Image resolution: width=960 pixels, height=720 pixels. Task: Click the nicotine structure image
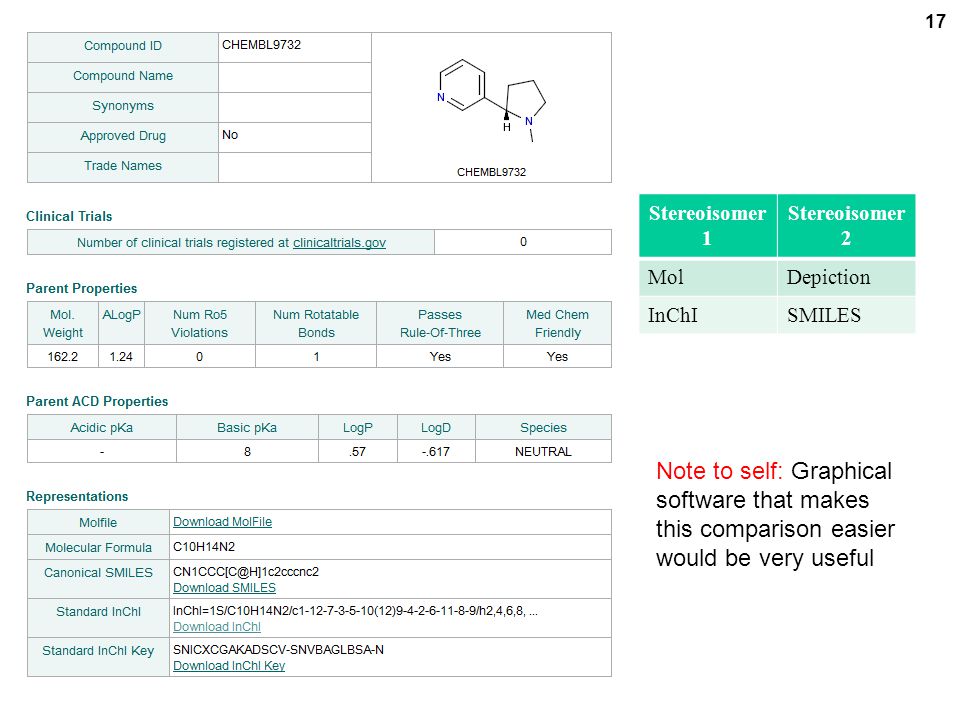pyautogui.click(x=492, y=101)
